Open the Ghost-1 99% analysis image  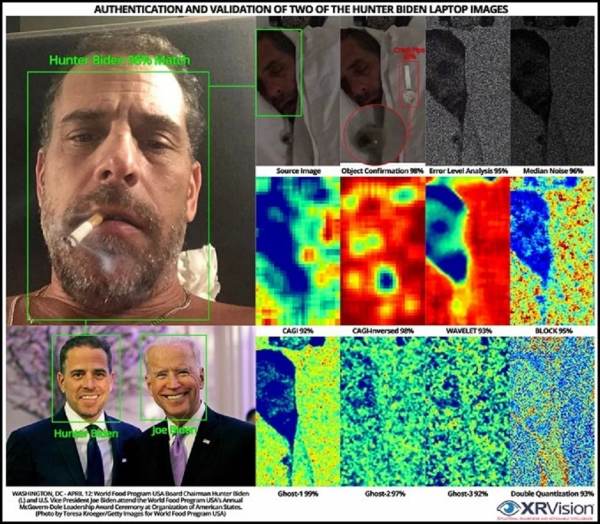pos(297,407)
